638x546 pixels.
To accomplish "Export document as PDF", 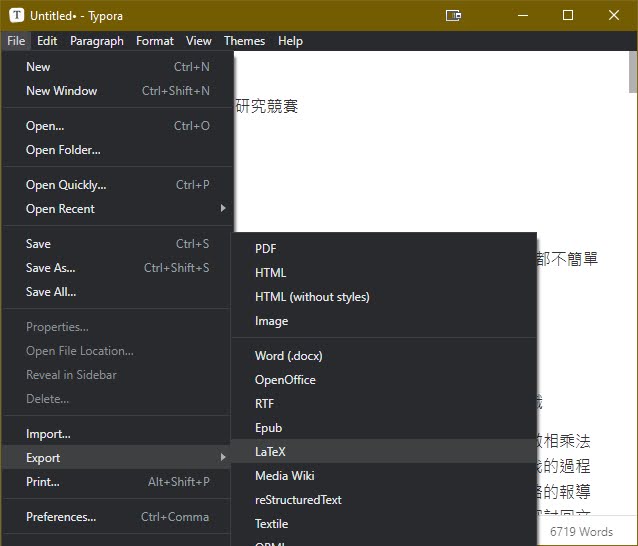I will [384, 249].
